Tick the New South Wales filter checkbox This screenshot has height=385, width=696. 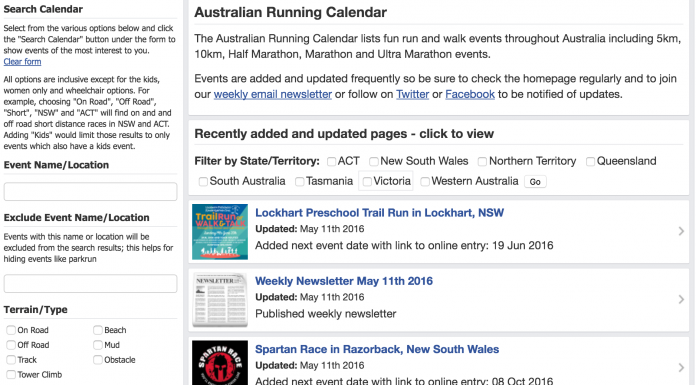374,162
